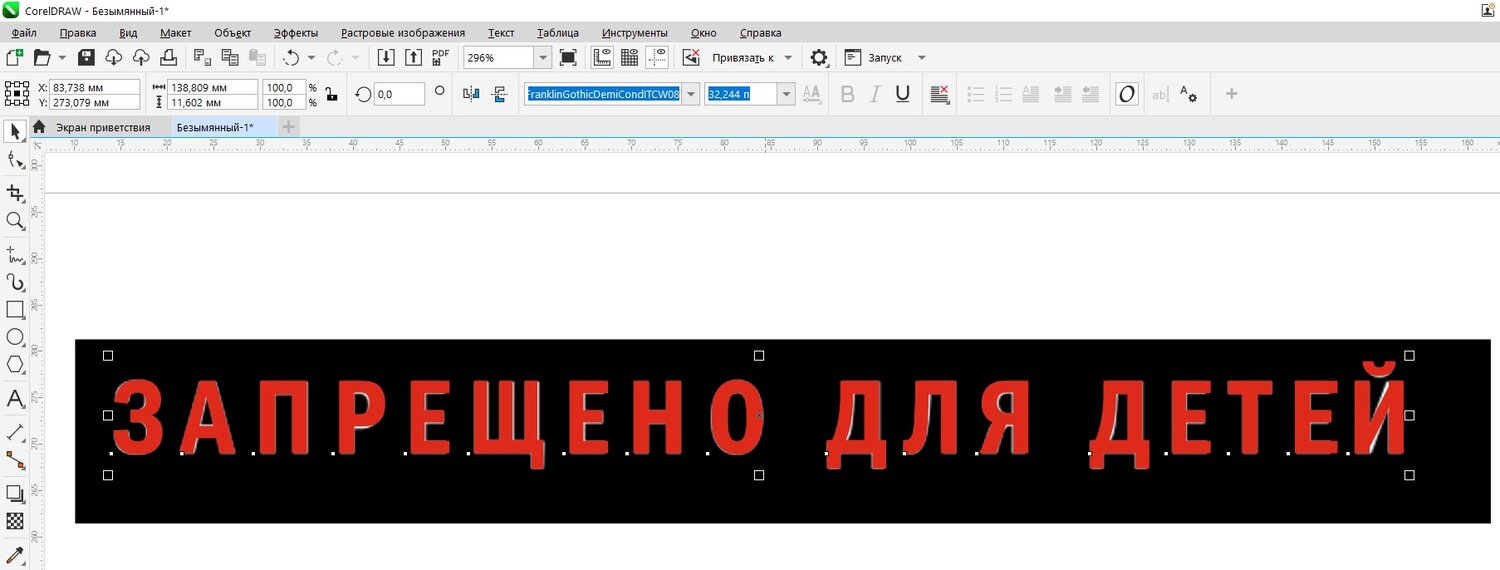Select the Artistic Media tool
1500x570 pixels.
point(15,282)
